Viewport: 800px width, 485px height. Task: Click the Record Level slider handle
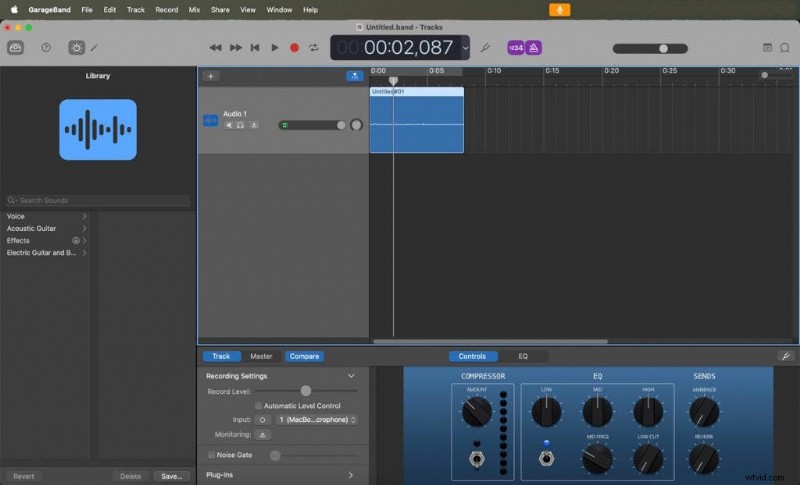coord(306,391)
